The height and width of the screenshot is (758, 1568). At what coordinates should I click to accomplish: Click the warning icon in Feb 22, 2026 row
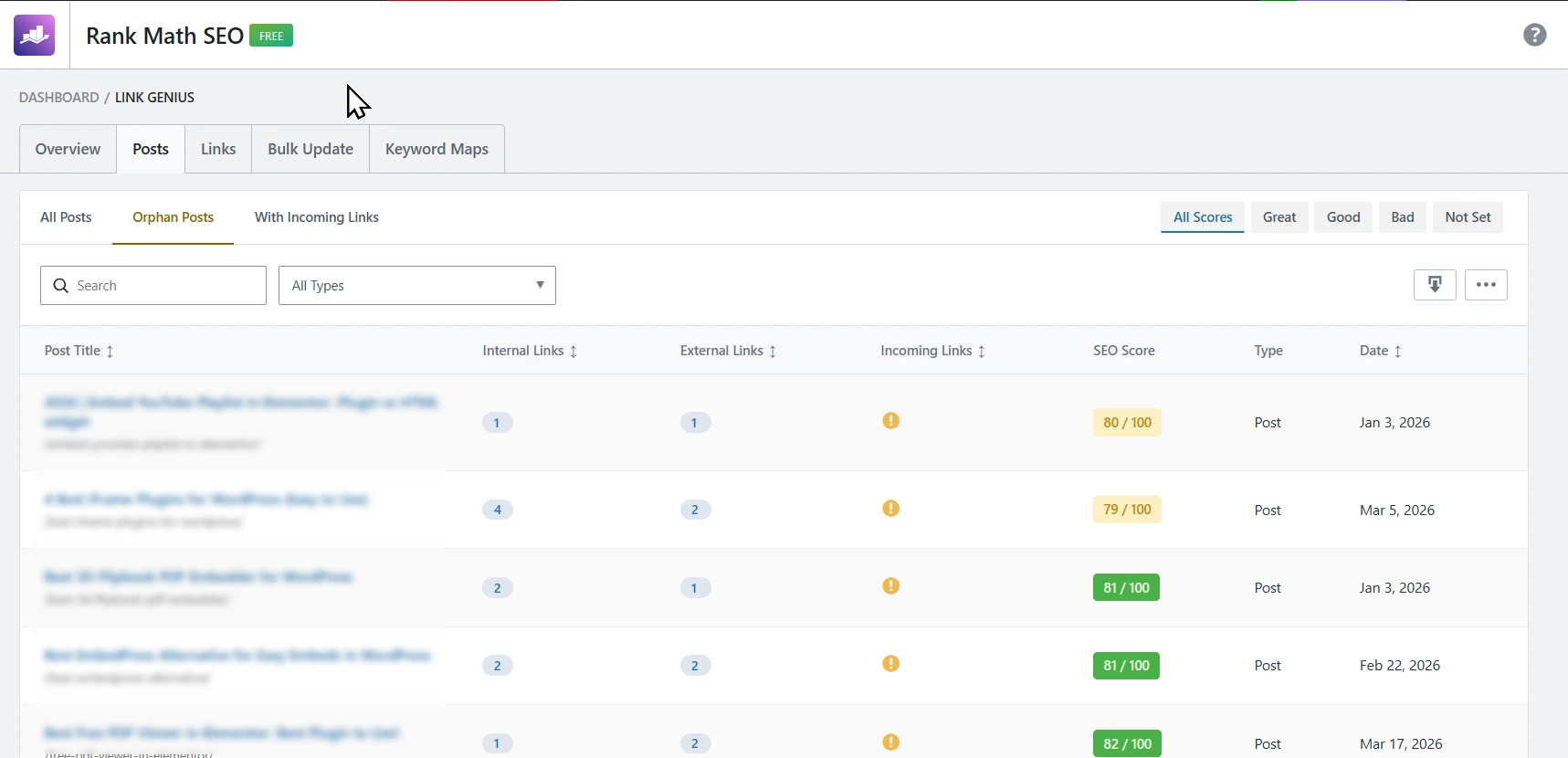[x=891, y=664]
